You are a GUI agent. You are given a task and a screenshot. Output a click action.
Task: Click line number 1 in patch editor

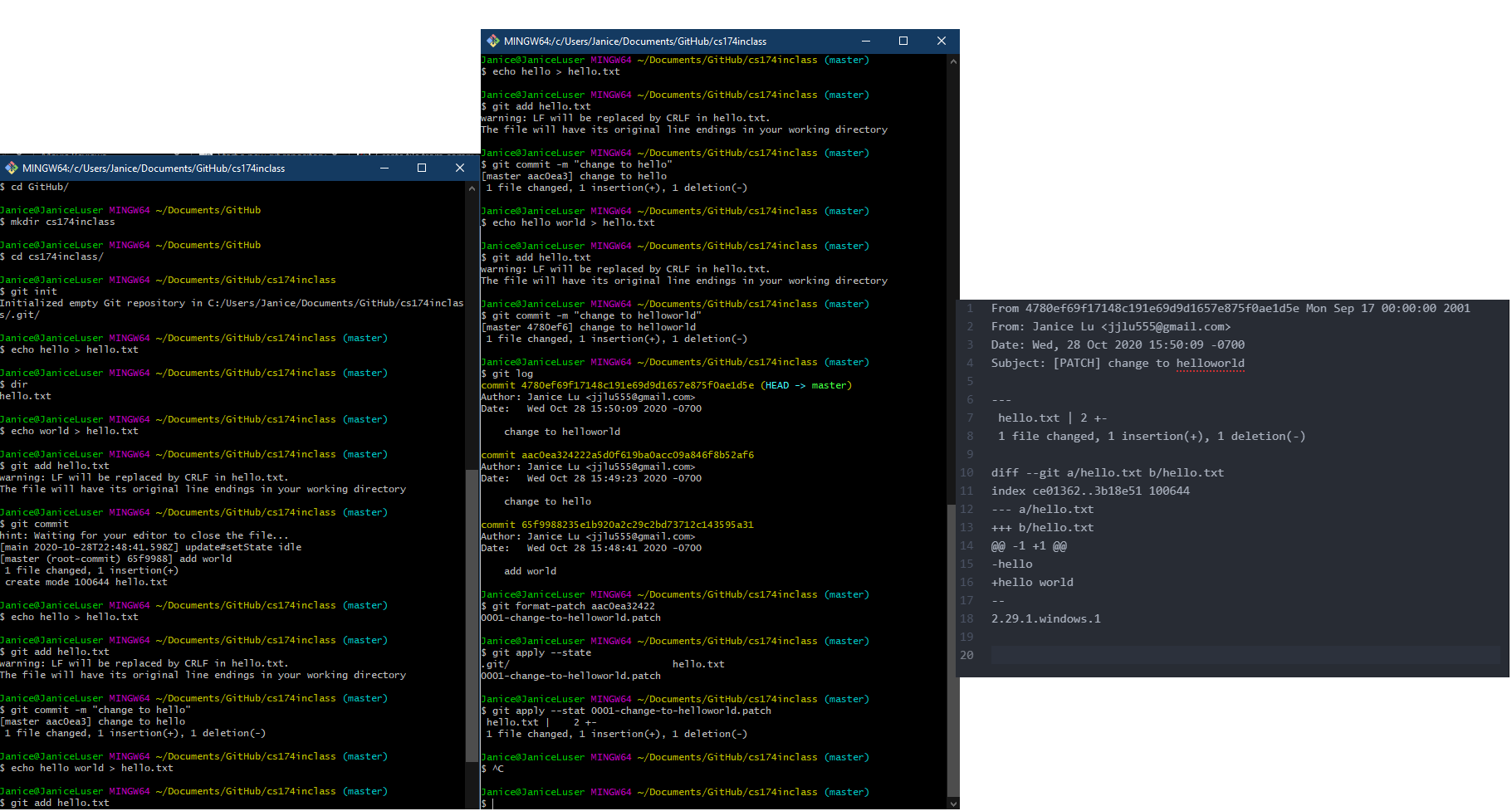tap(969, 308)
